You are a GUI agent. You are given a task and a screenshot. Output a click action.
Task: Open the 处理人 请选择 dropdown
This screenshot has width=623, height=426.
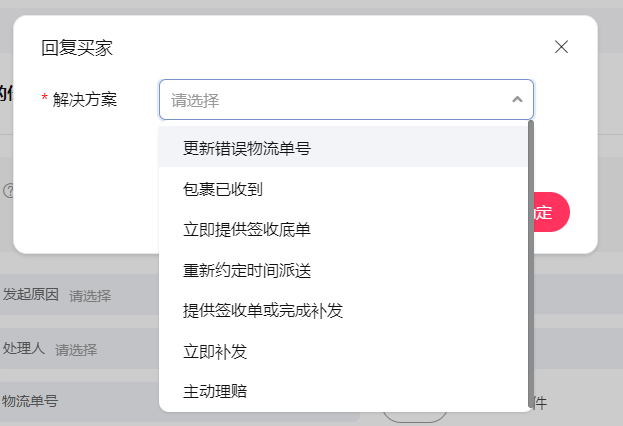76,350
